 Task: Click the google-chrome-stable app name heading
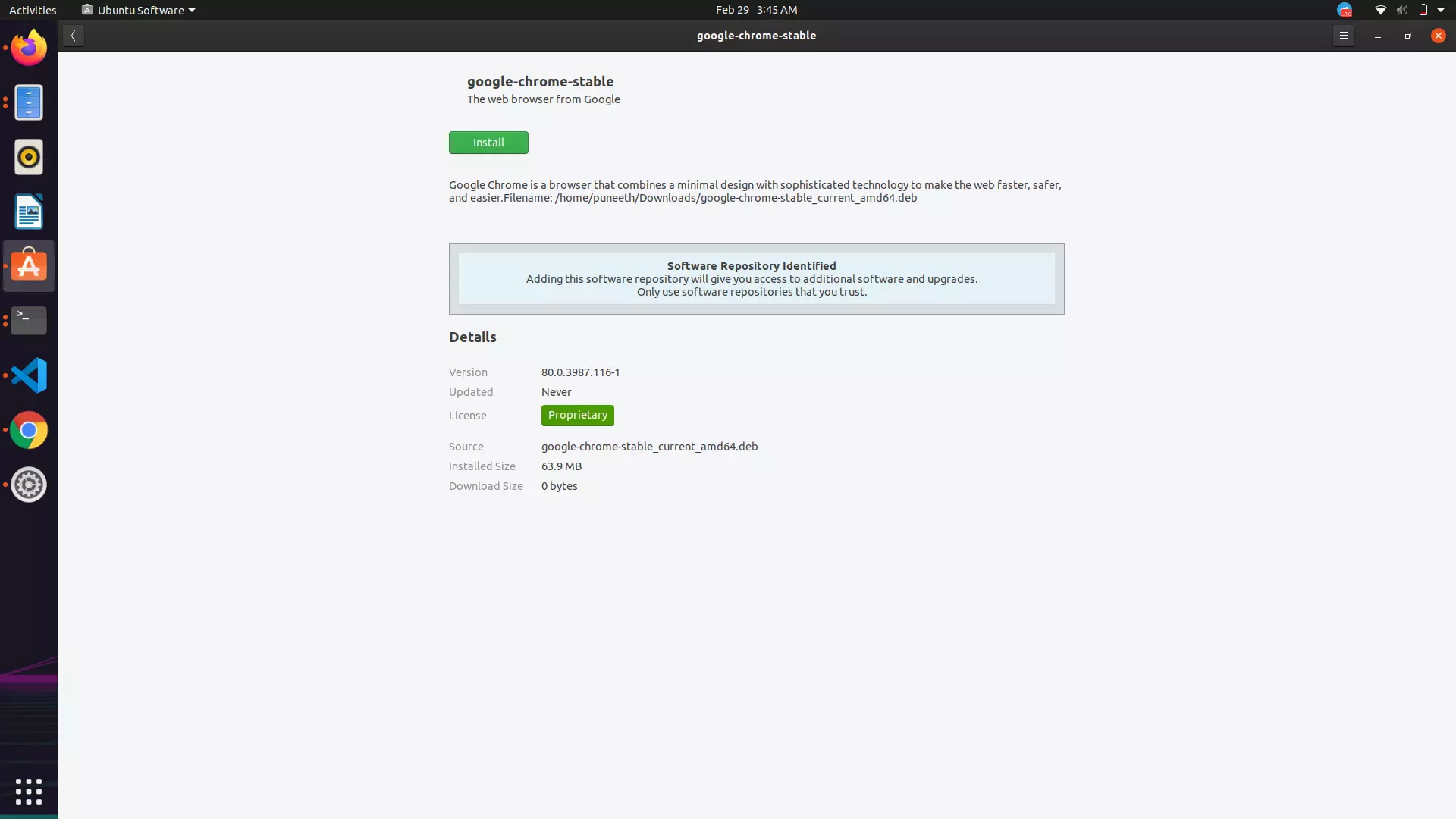tap(540, 81)
